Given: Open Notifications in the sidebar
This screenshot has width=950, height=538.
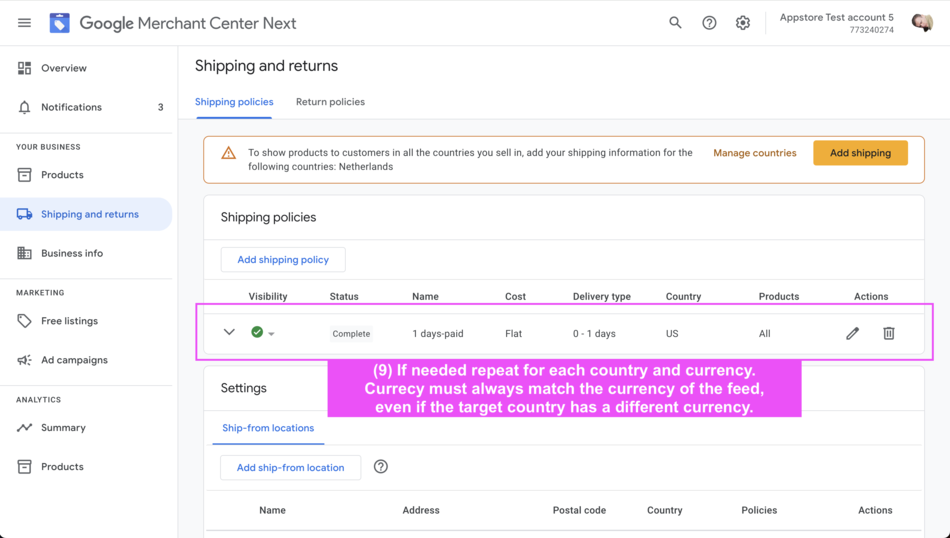Looking at the screenshot, I should pyautogui.click(x=71, y=107).
